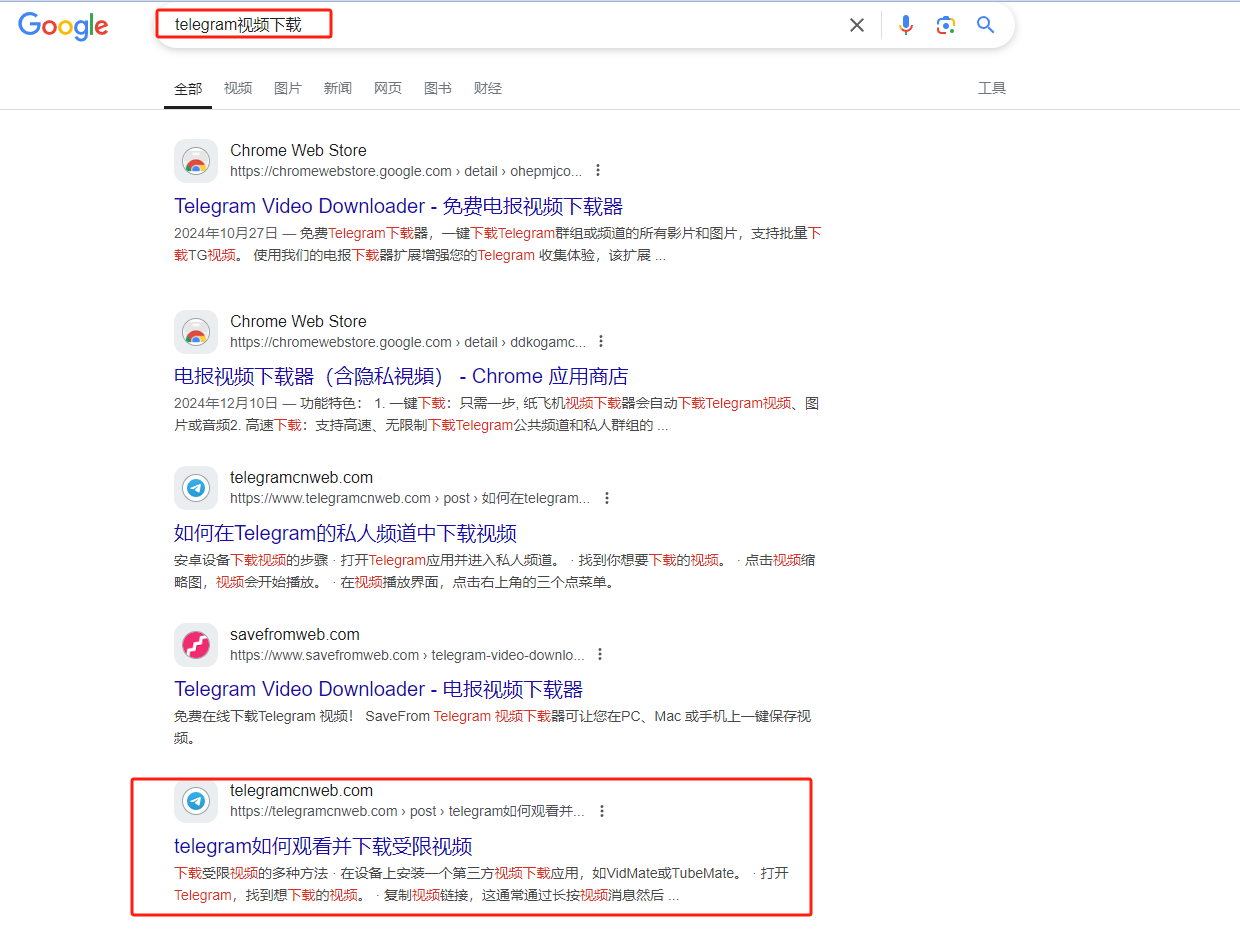Screen dimensions: 1240x930
Task: Open the three-dot menu beside ddkogamc... URL
Action: 601,341
